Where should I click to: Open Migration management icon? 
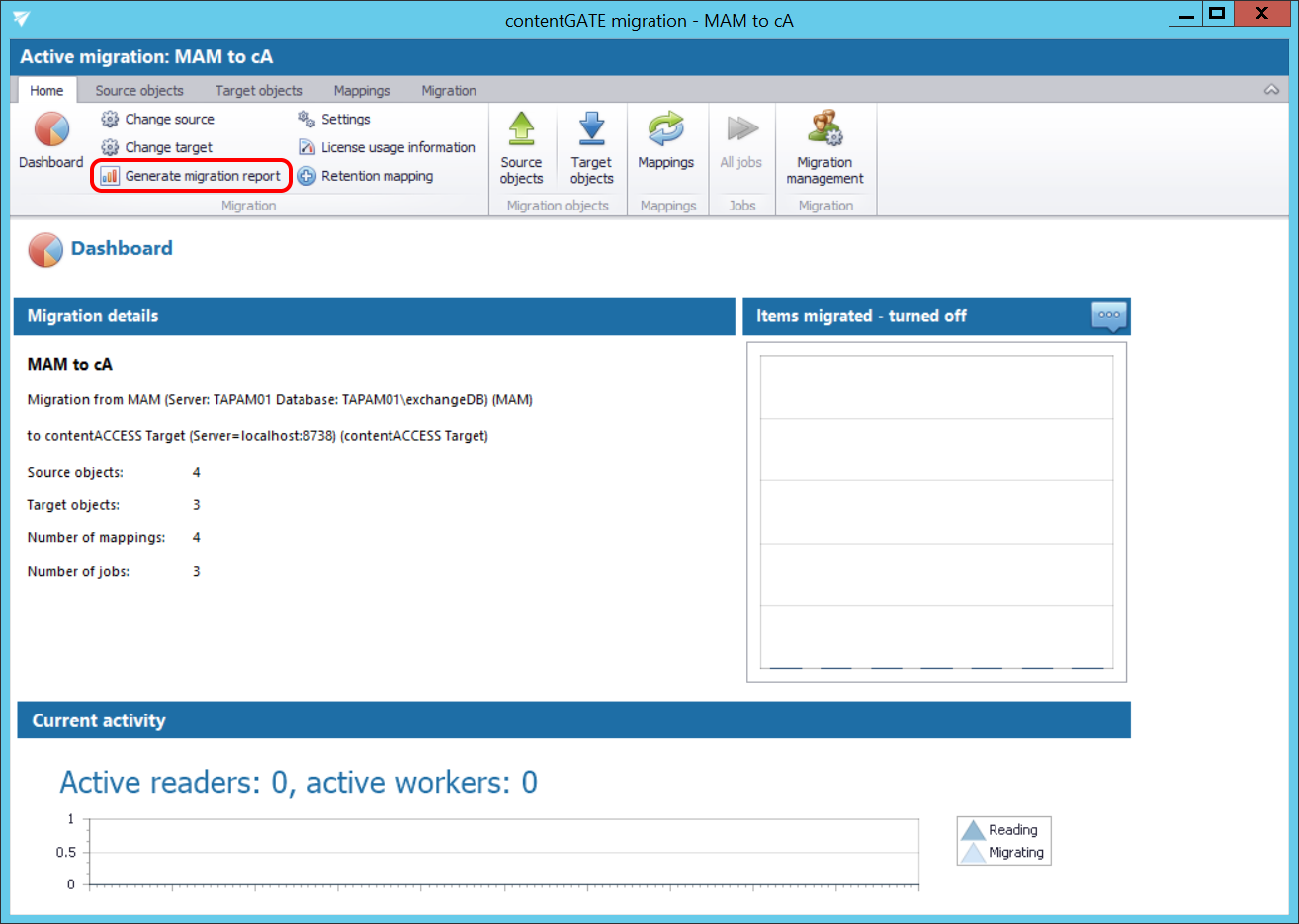[824, 130]
